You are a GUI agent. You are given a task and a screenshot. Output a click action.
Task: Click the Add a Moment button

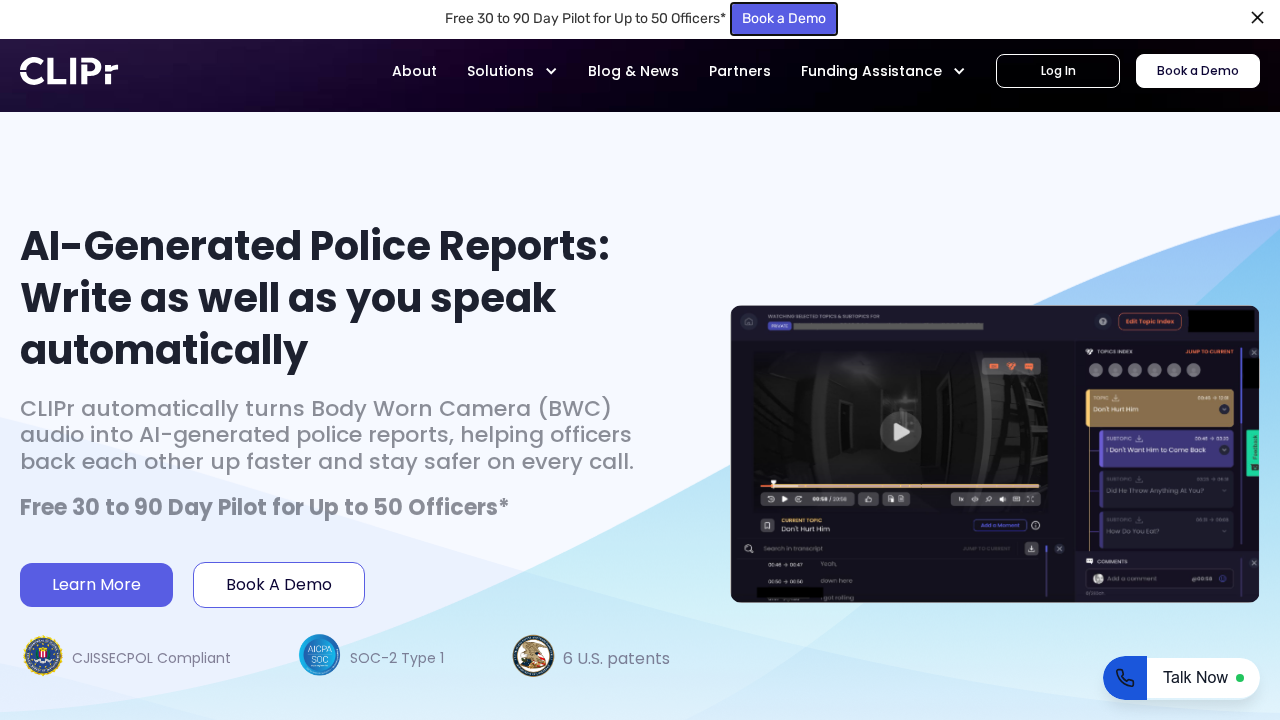(x=1000, y=525)
